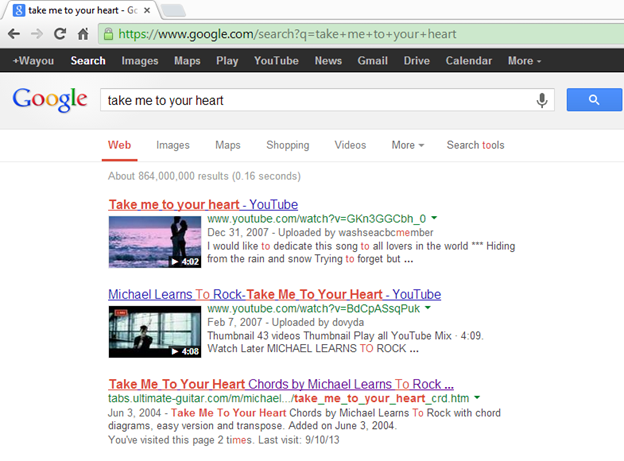Close the 'take me to your heart' tab
The image size is (624, 461).
pos(147,10)
